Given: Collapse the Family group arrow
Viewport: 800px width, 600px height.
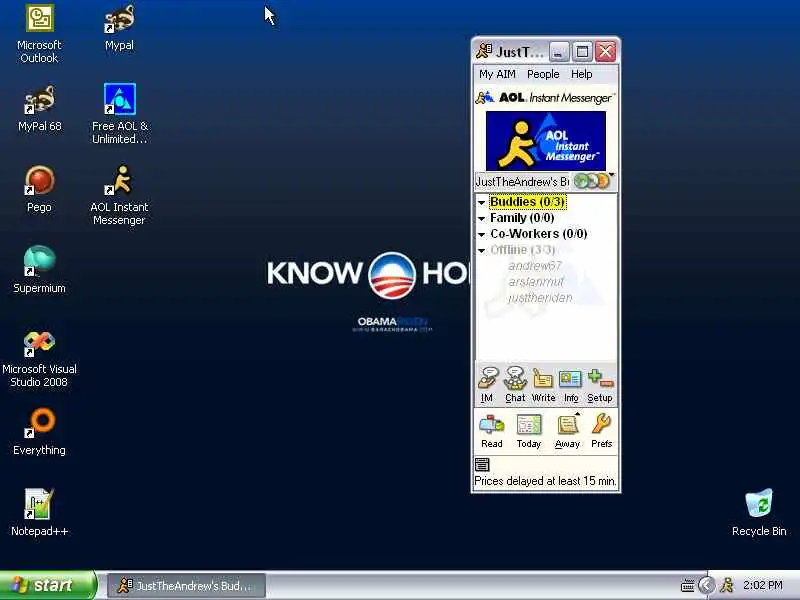Looking at the screenshot, I should (x=481, y=218).
